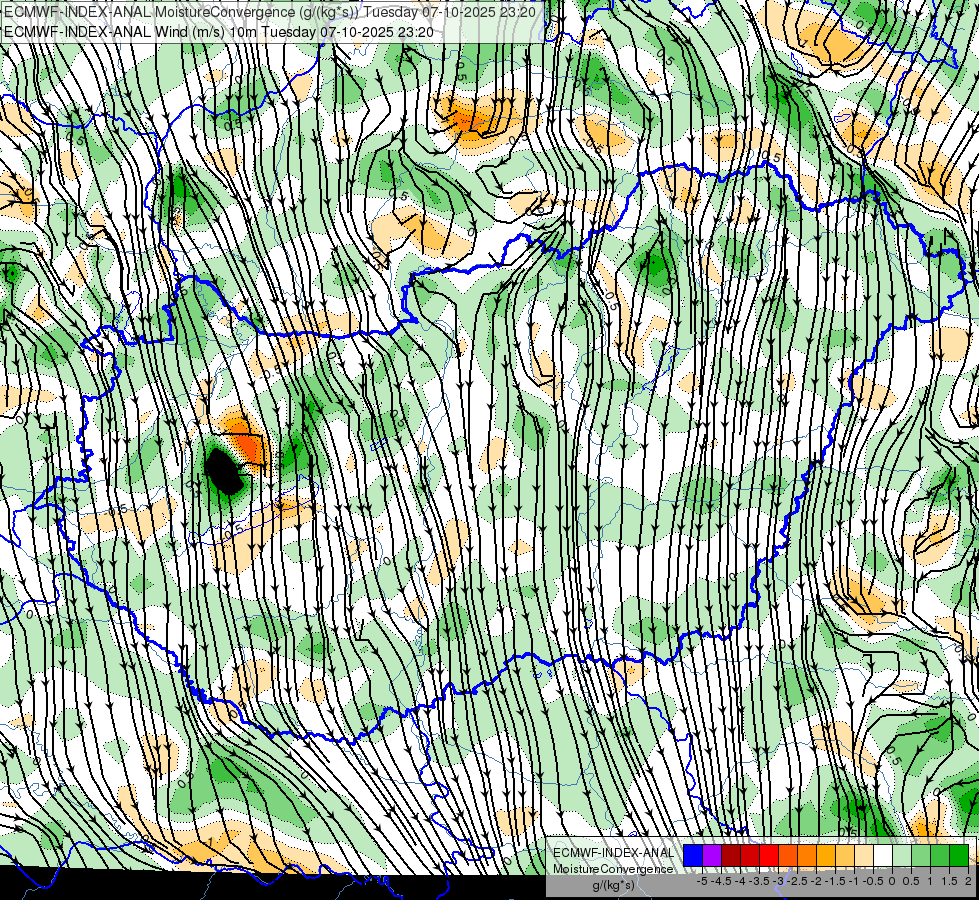Click the purple legend swatch
The image size is (979, 900).
click(x=712, y=856)
